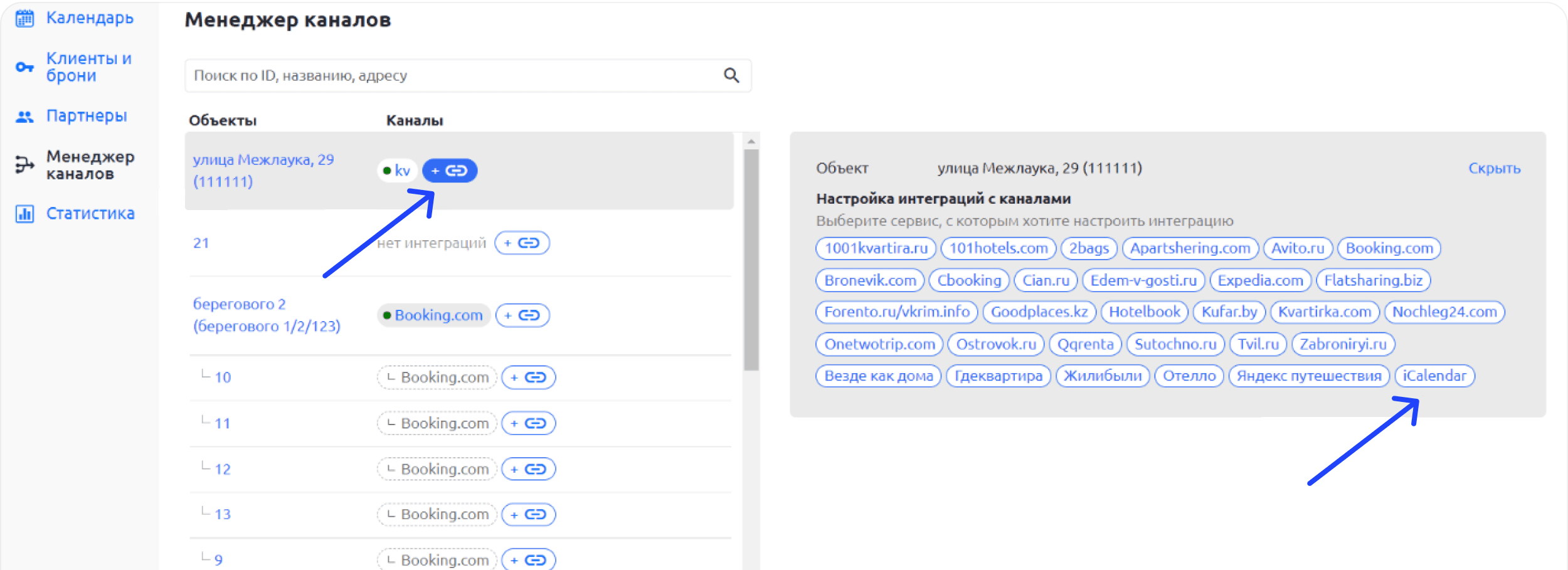Choose the Qqrenta service

click(x=1085, y=344)
